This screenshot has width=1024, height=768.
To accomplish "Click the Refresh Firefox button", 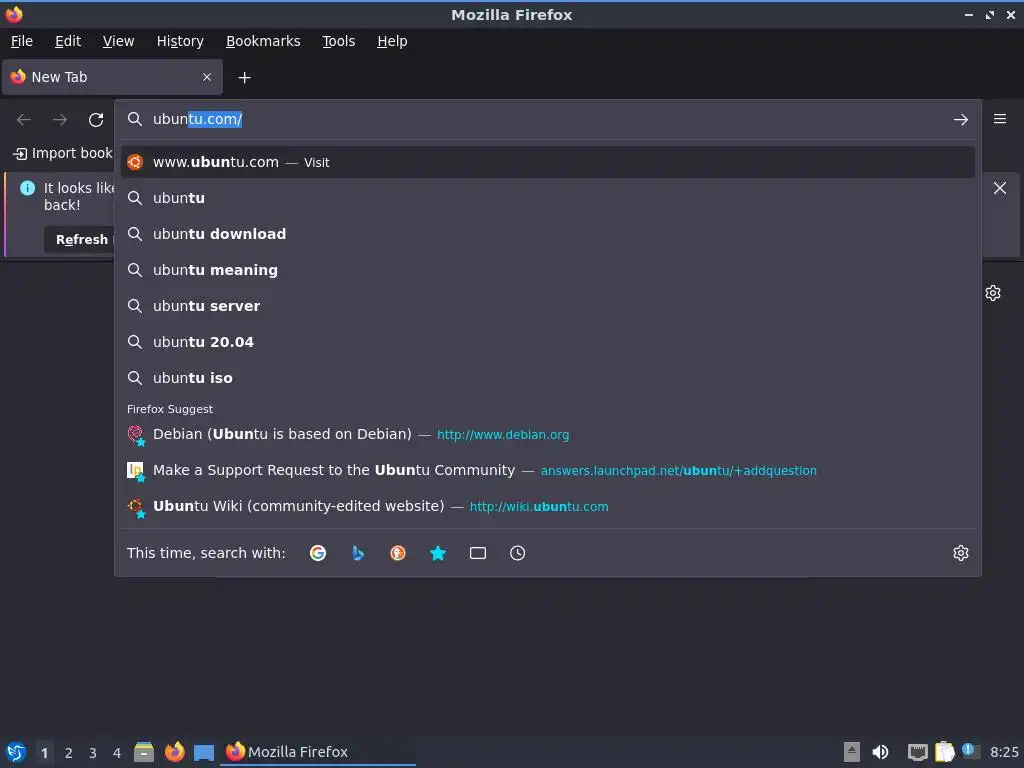I will point(80,240).
